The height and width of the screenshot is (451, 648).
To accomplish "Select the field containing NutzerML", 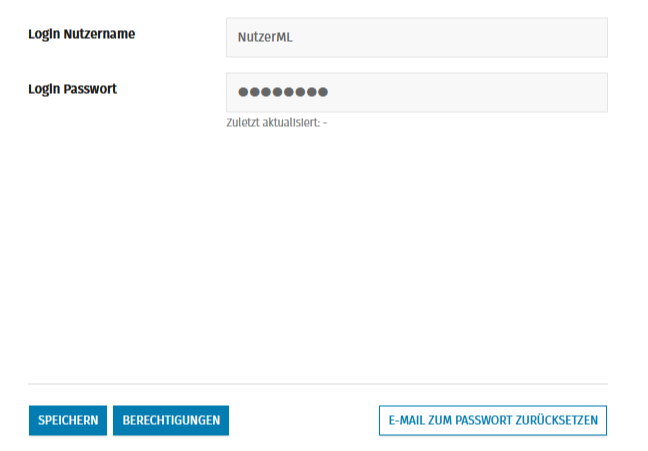I will pos(416,38).
